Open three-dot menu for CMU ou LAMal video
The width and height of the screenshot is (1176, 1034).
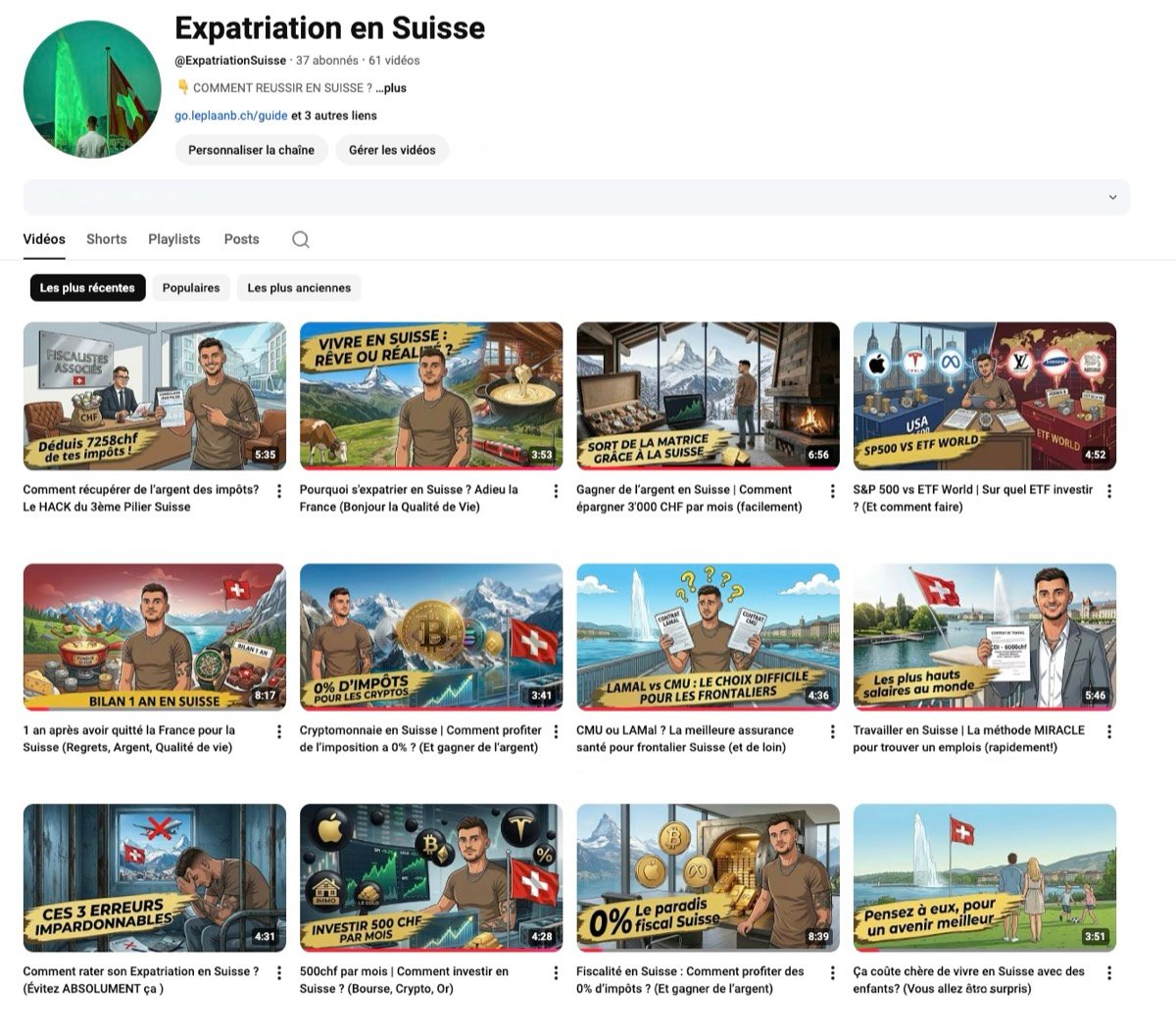(833, 732)
